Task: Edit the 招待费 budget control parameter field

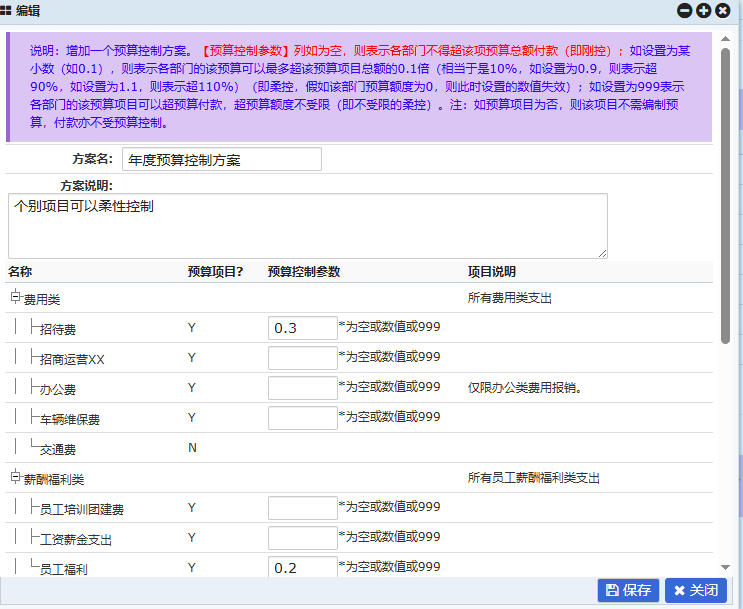Action: 302,328
